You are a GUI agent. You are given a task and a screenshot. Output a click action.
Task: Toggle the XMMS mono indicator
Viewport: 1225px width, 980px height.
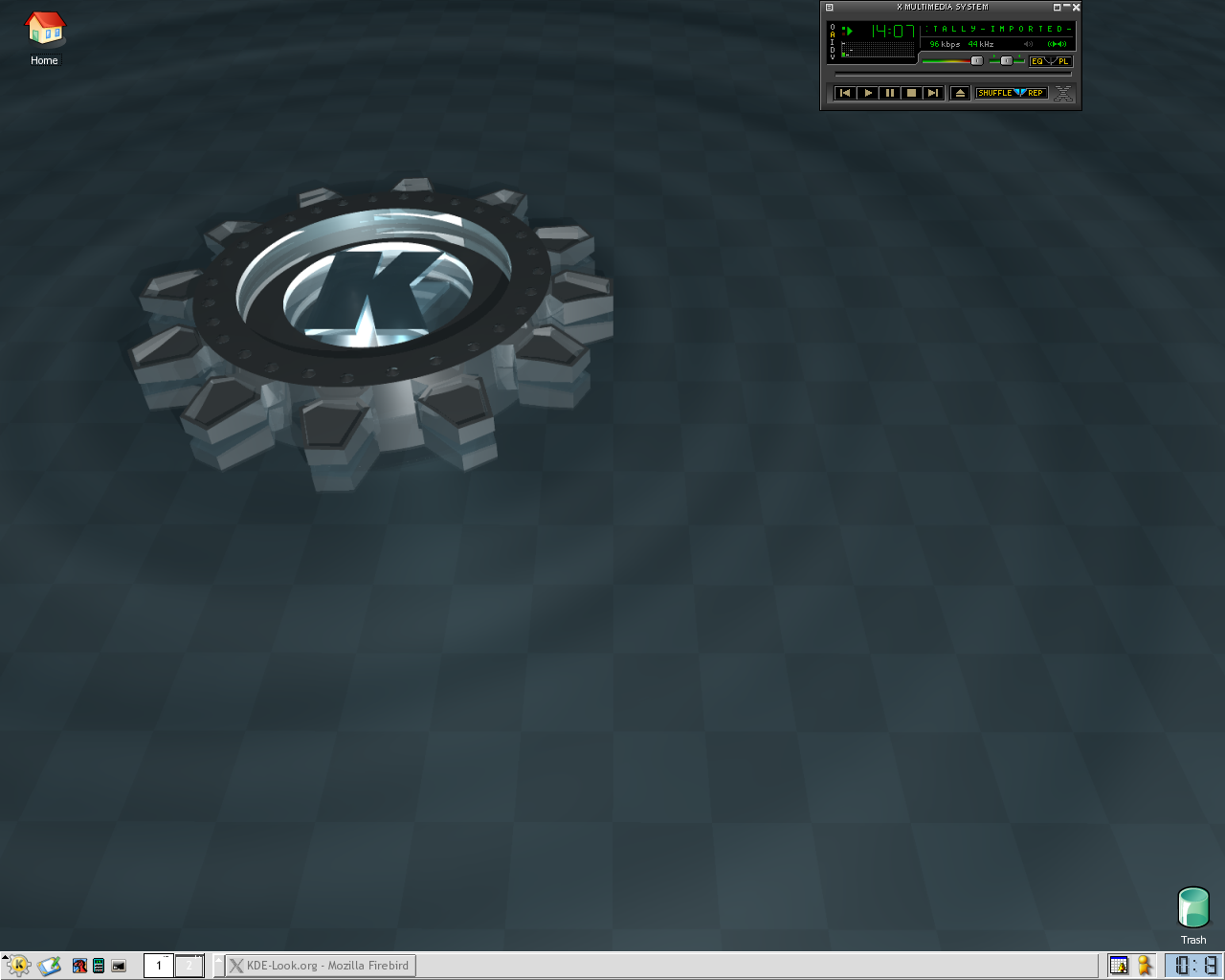click(x=1029, y=44)
